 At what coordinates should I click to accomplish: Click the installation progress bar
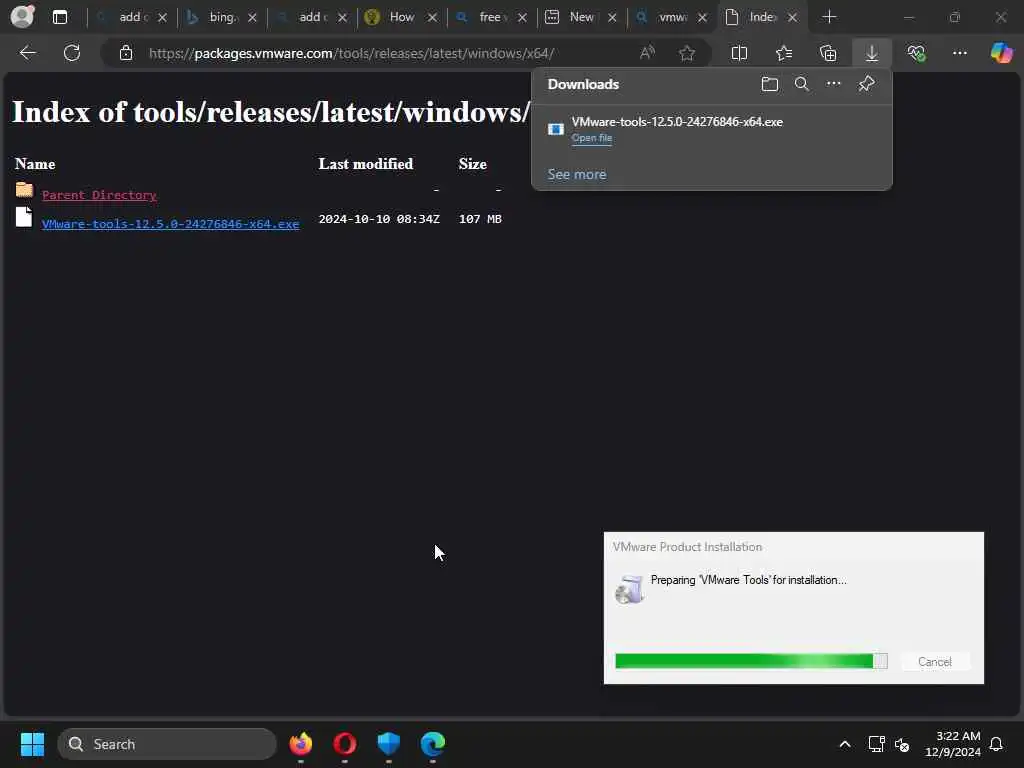point(751,661)
